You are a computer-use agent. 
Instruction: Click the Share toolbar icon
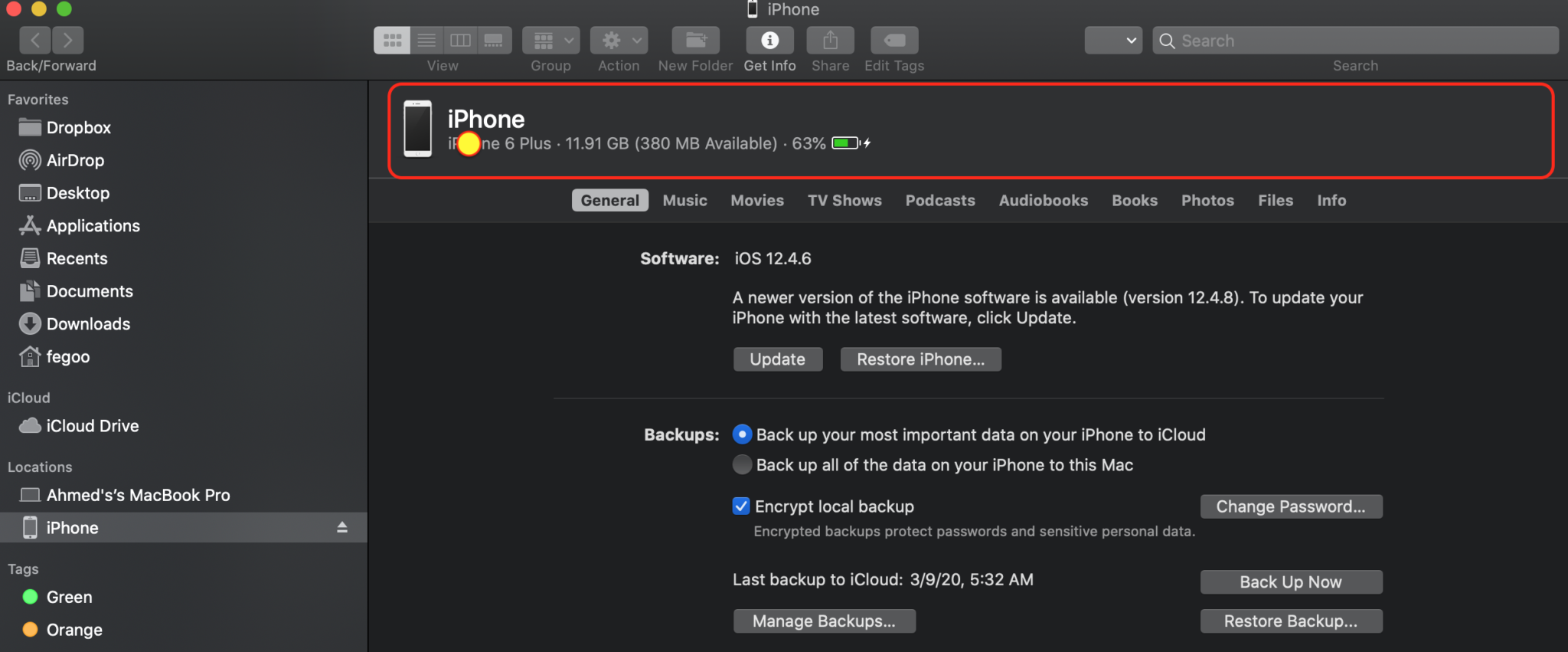(830, 40)
